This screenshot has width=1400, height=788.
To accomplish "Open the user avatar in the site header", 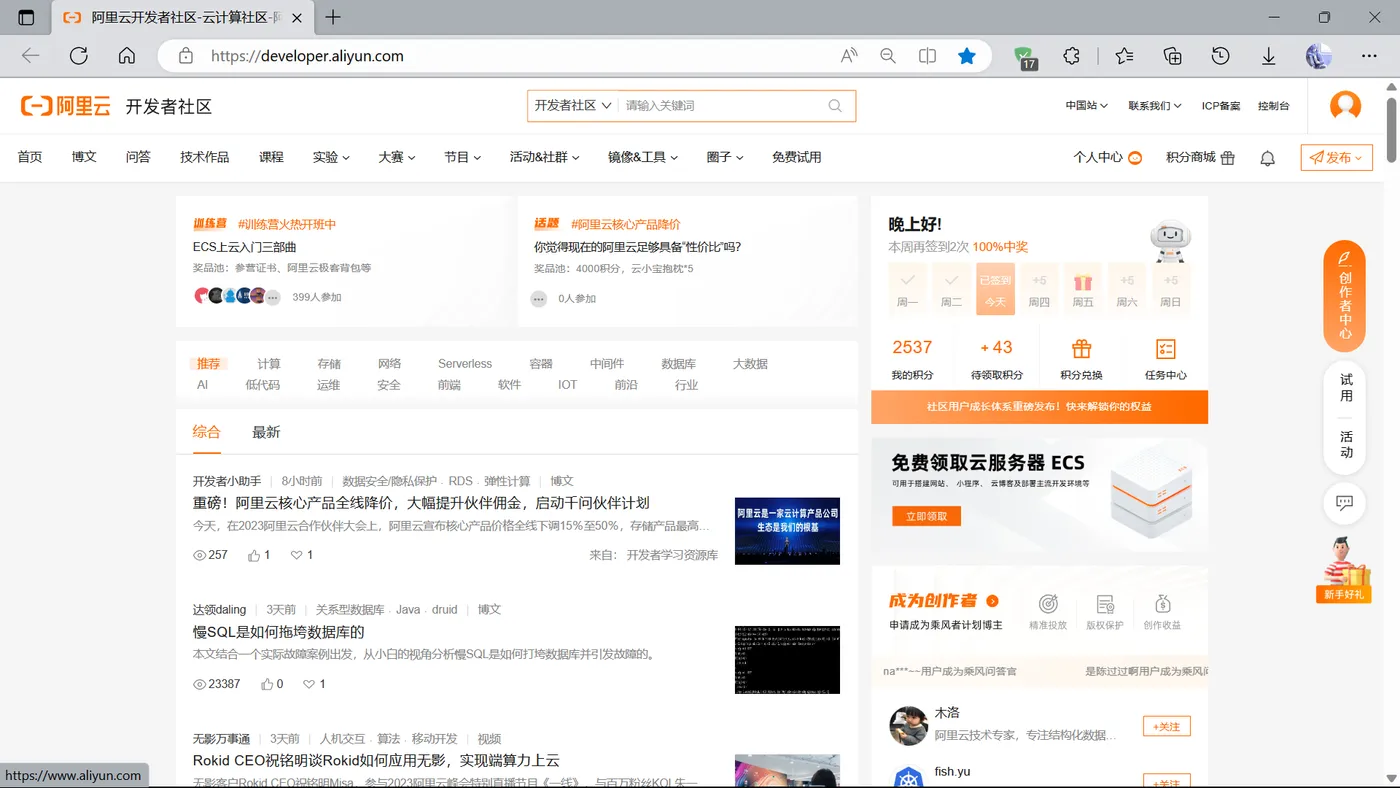I will (x=1345, y=106).
